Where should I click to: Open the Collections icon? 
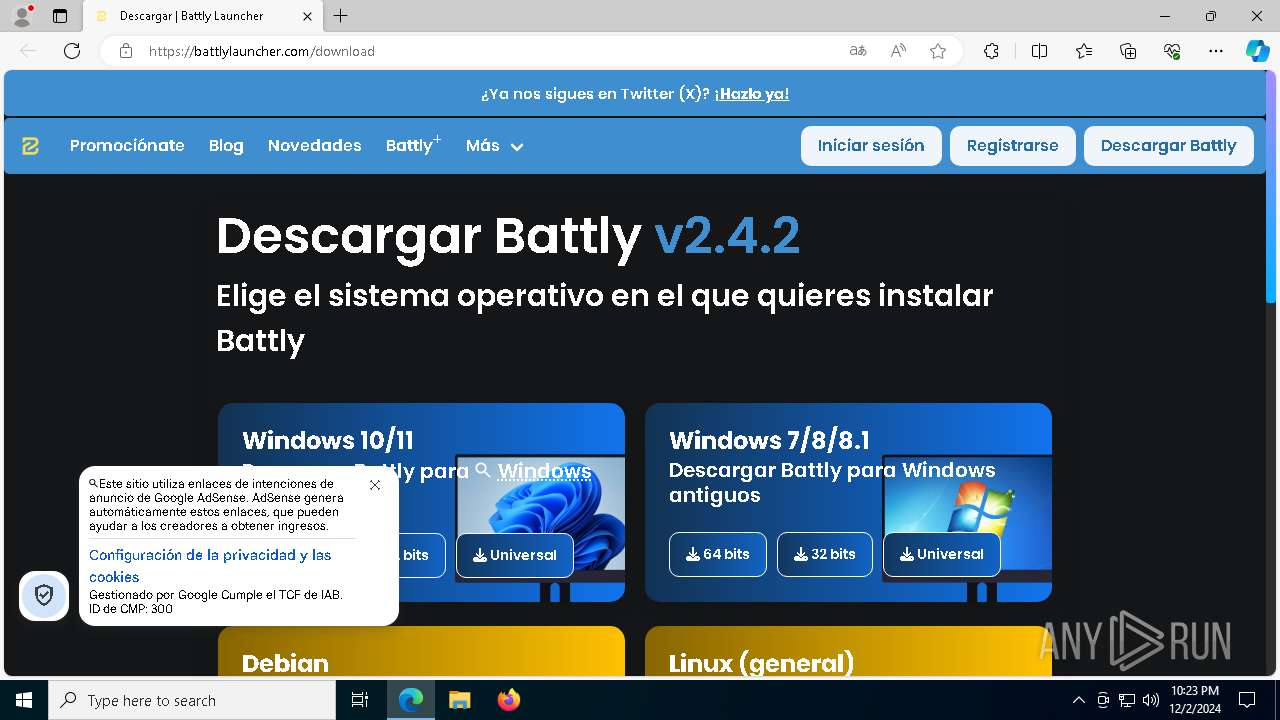pyautogui.click(x=1128, y=51)
